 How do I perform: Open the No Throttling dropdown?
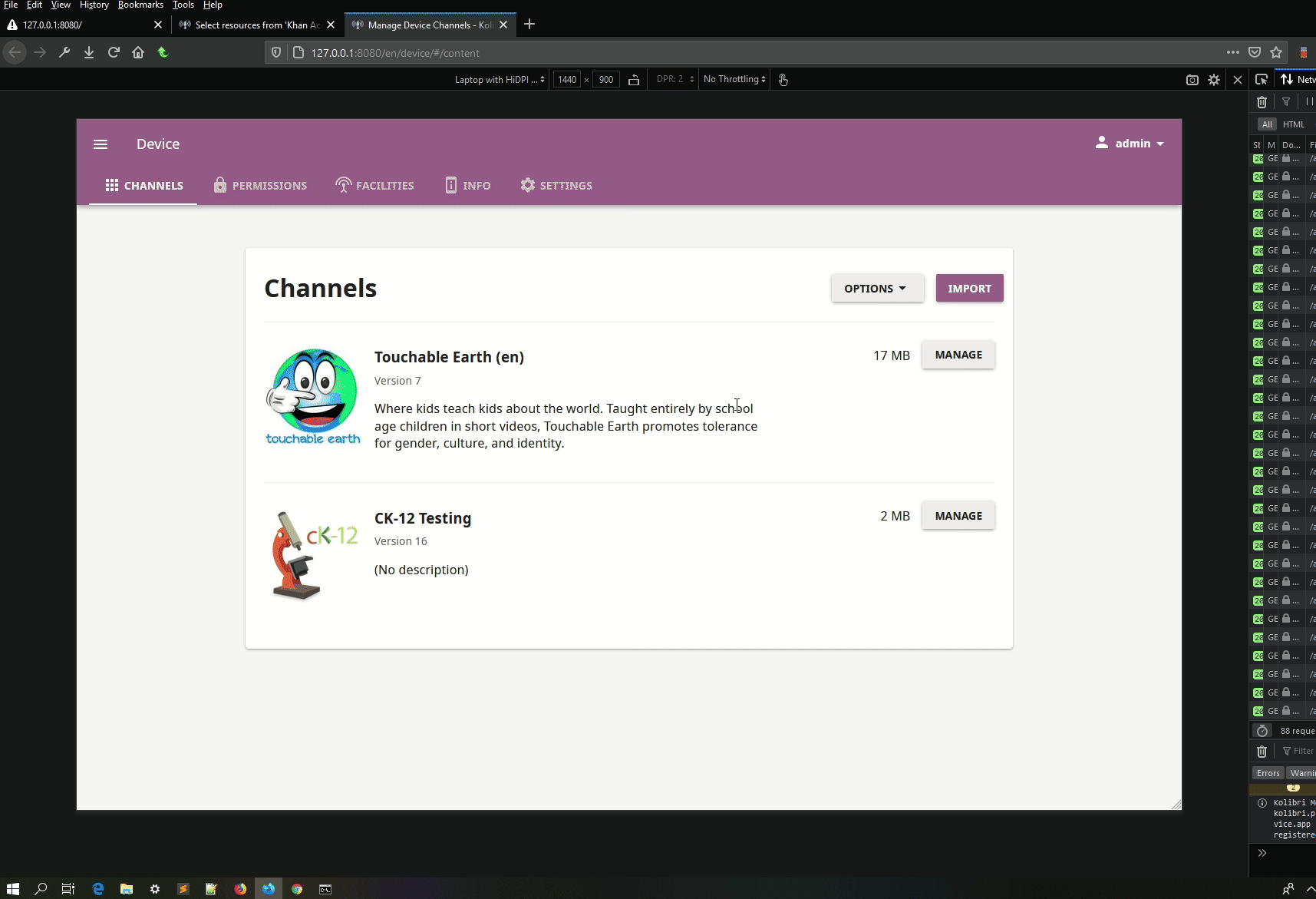734,79
